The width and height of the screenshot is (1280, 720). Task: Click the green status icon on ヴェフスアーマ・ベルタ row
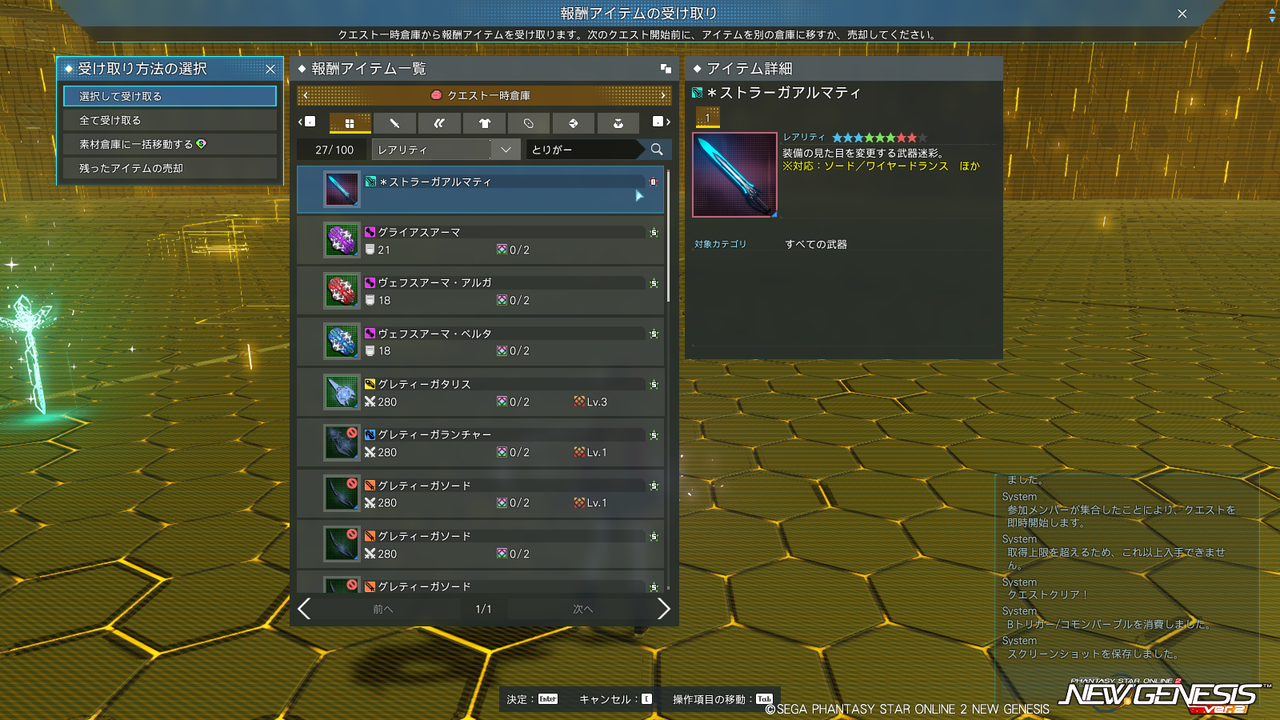[x=653, y=334]
